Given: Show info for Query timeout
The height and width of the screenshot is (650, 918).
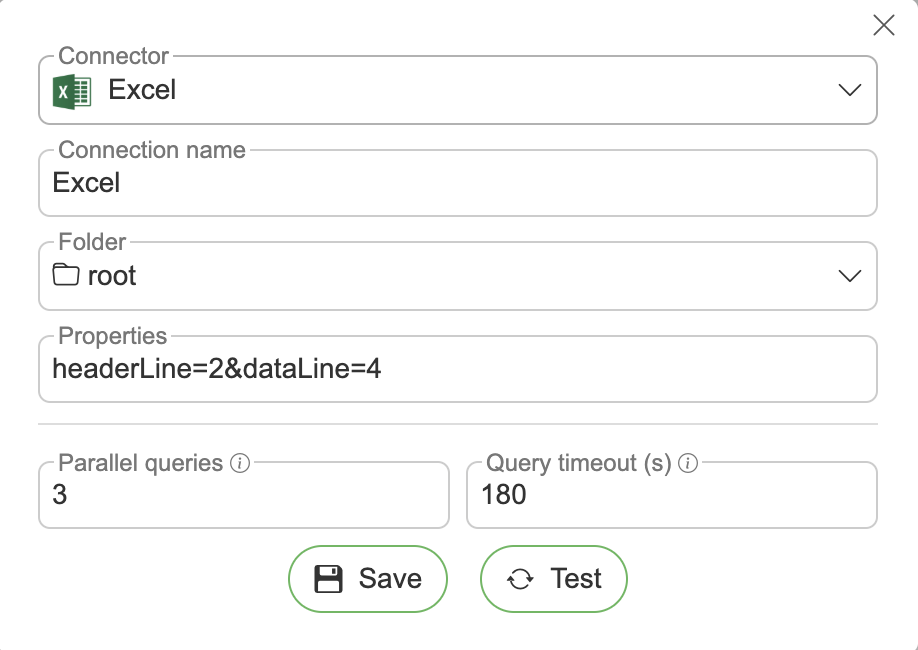Looking at the screenshot, I should pyautogui.click(x=688, y=463).
